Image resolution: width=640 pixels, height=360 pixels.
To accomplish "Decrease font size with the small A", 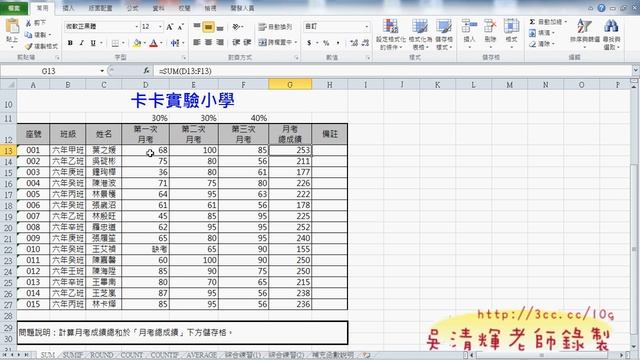I will pos(180,27).
